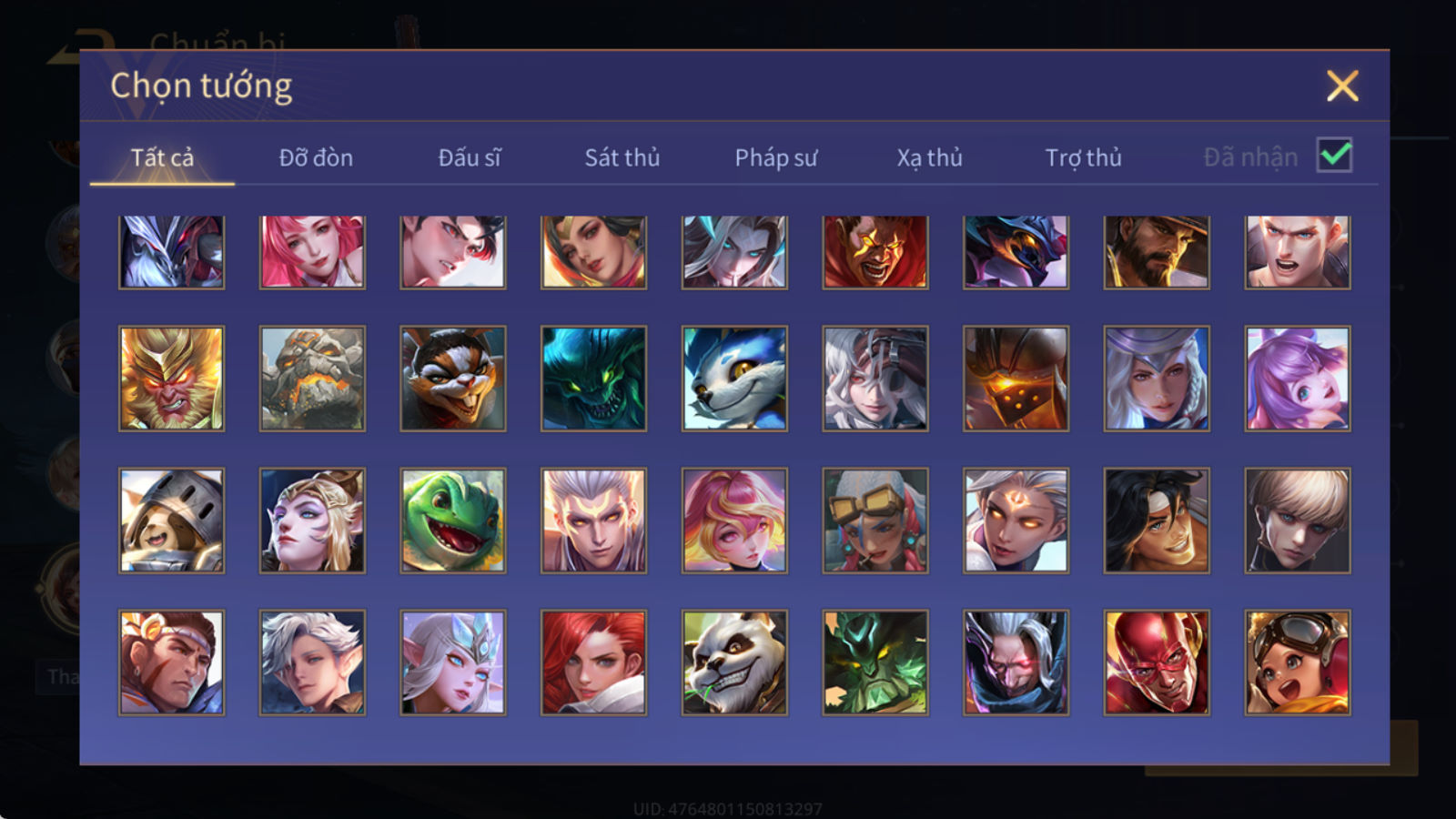Open the Đấu sĩ tab
This screenshot has height=819, width=1456.
pos(470,157)
